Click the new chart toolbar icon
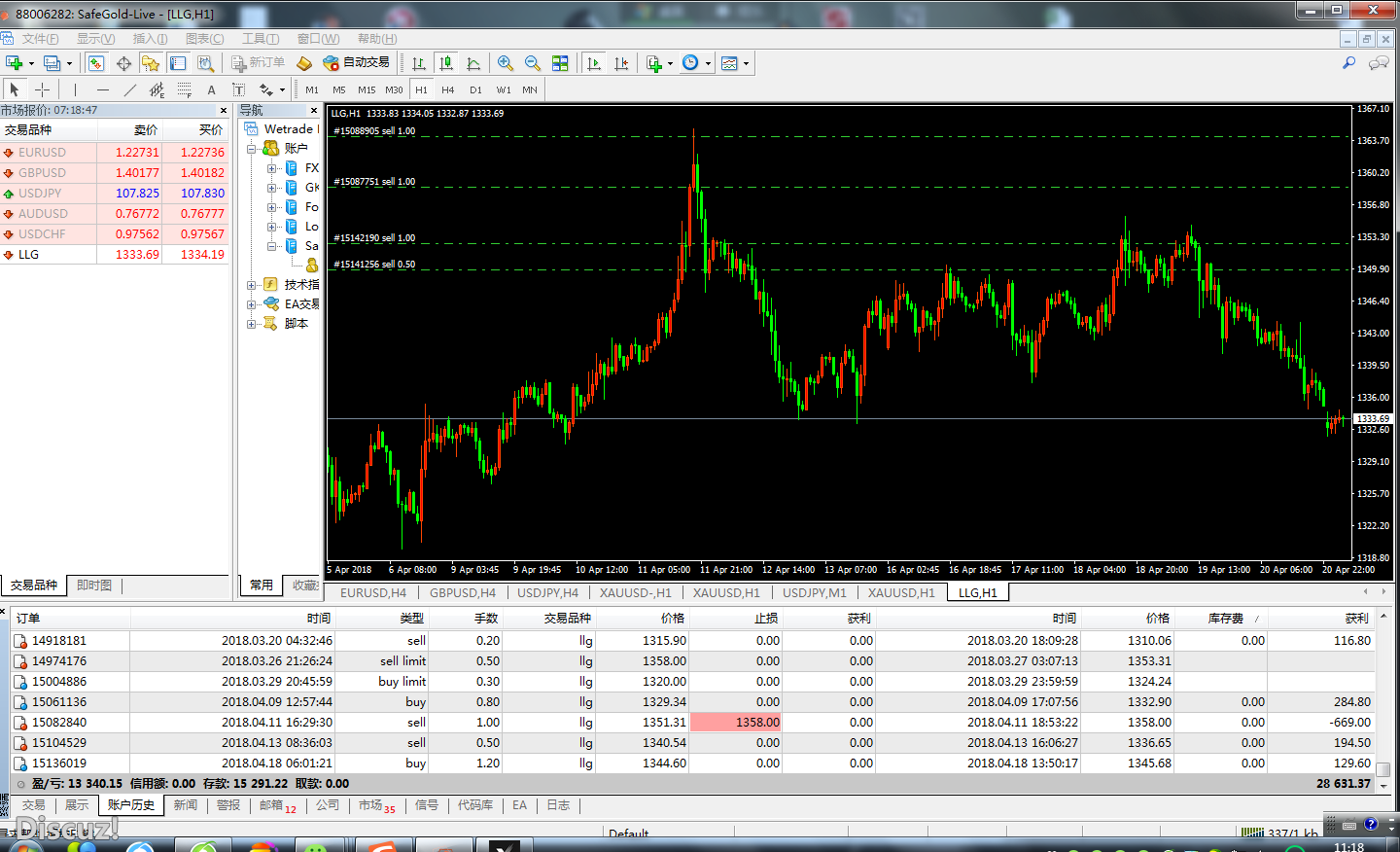Screen dimensions: 1400x852 15,63
